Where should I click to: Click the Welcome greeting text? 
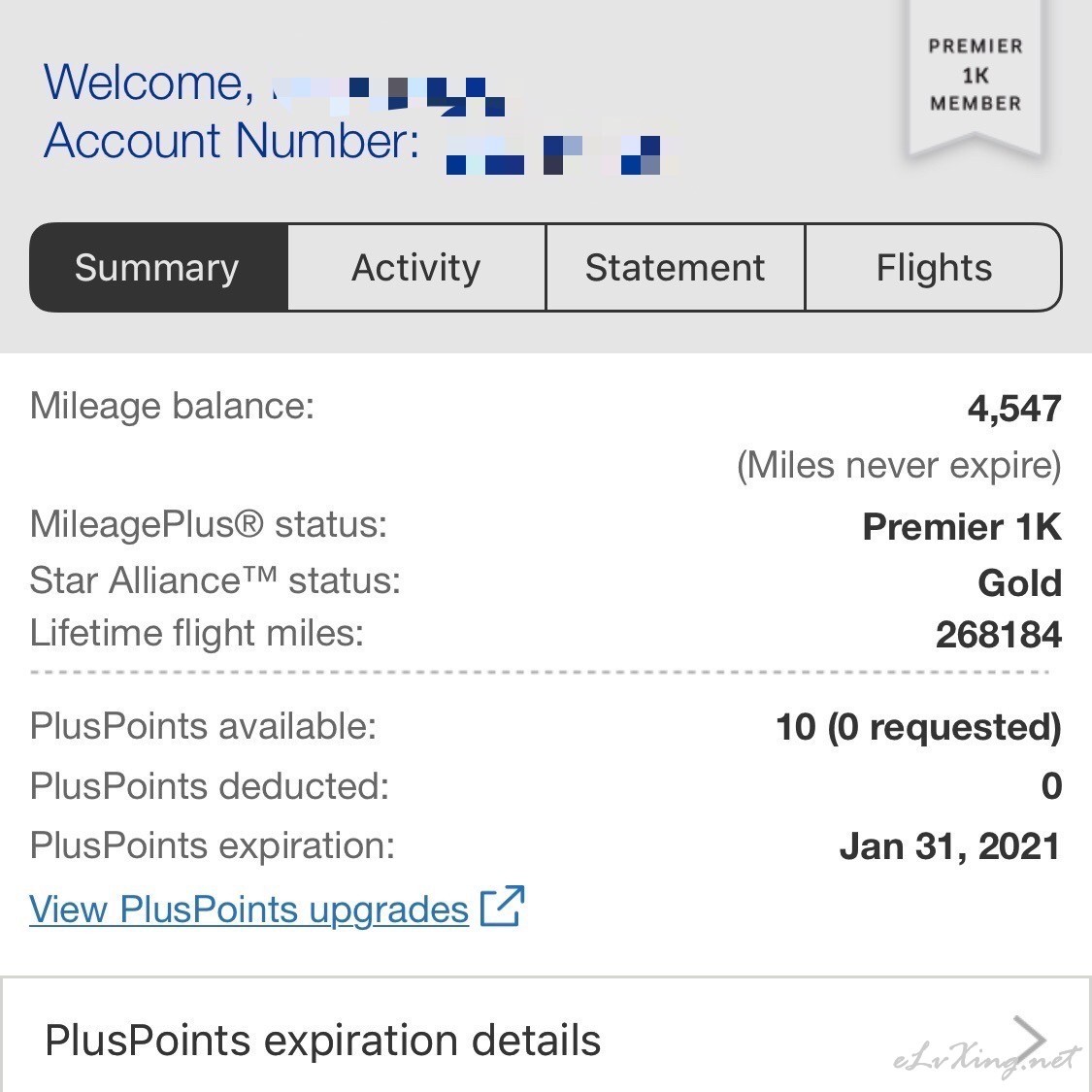pos(149,83)
